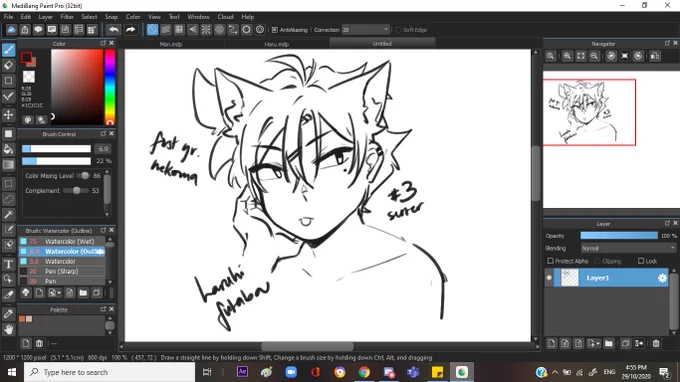Create a new raster layer
Viewport: 680px width, 382px height.
551,343
